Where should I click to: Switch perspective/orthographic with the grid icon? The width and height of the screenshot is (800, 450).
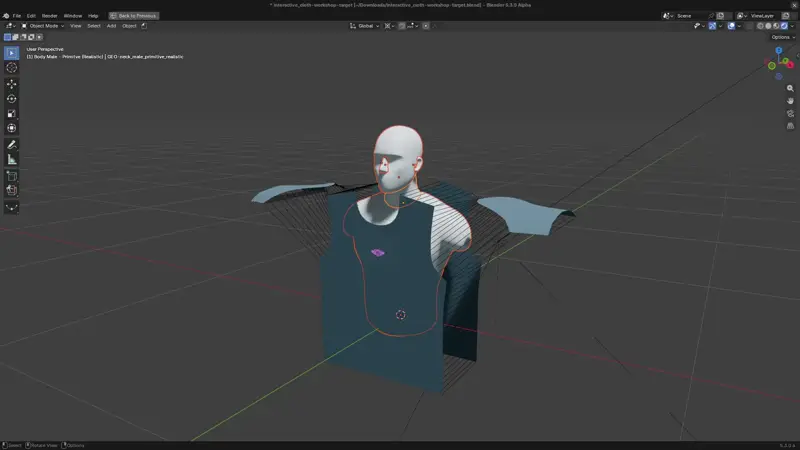pos(790,126)
